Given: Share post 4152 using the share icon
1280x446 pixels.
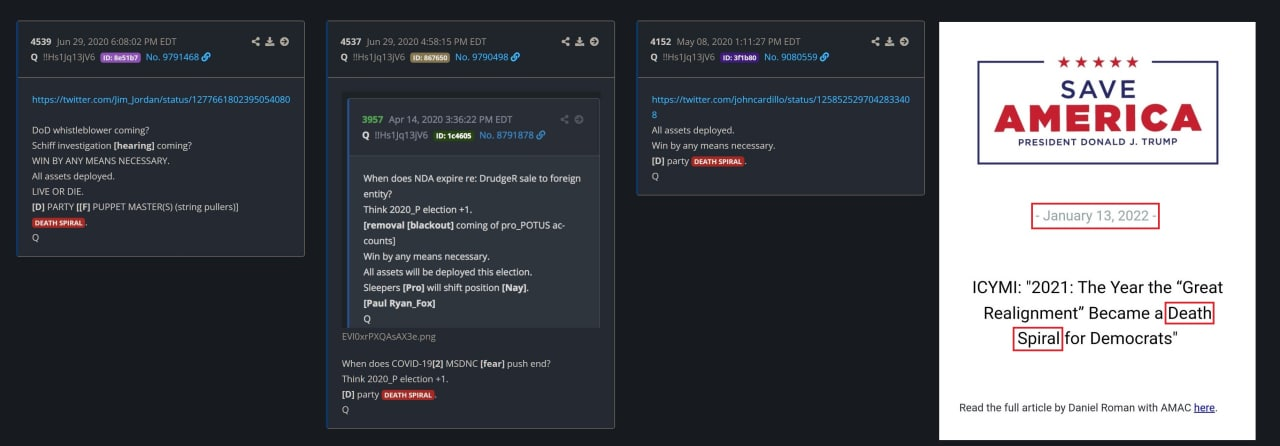Looking at the screenshot, I should click(876, 42).
